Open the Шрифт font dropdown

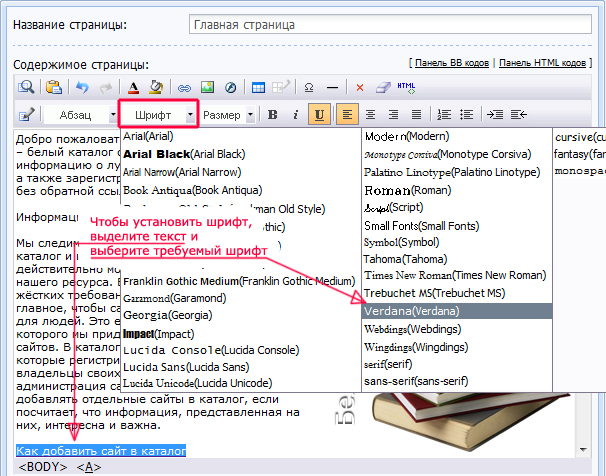pos(158,114)
